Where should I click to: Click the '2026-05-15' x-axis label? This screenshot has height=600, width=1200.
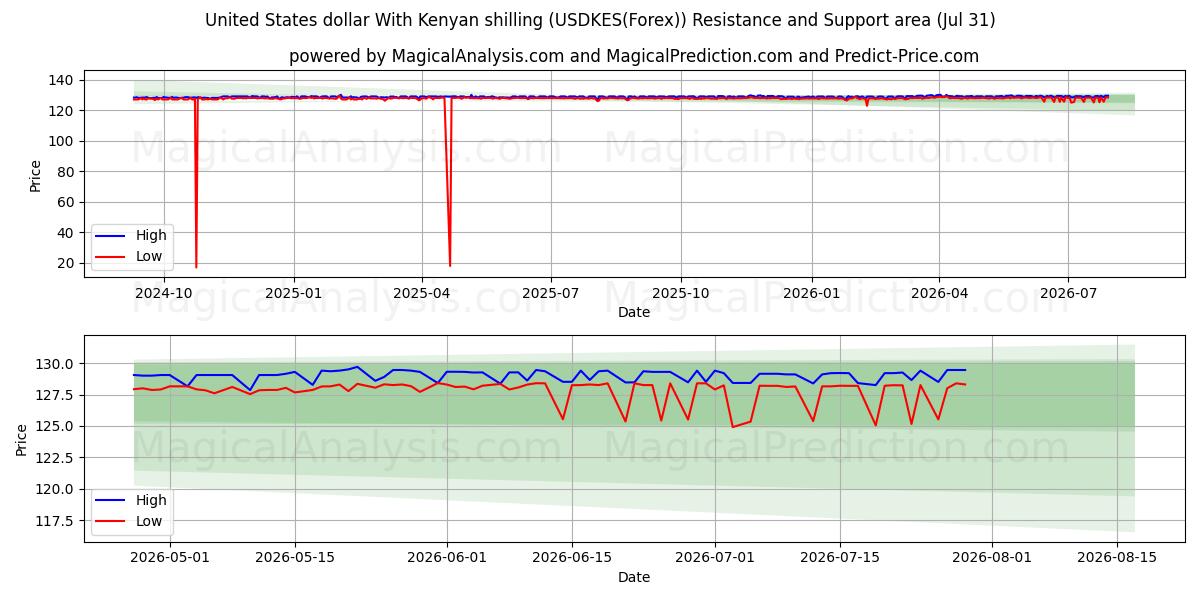click(295, 558)
